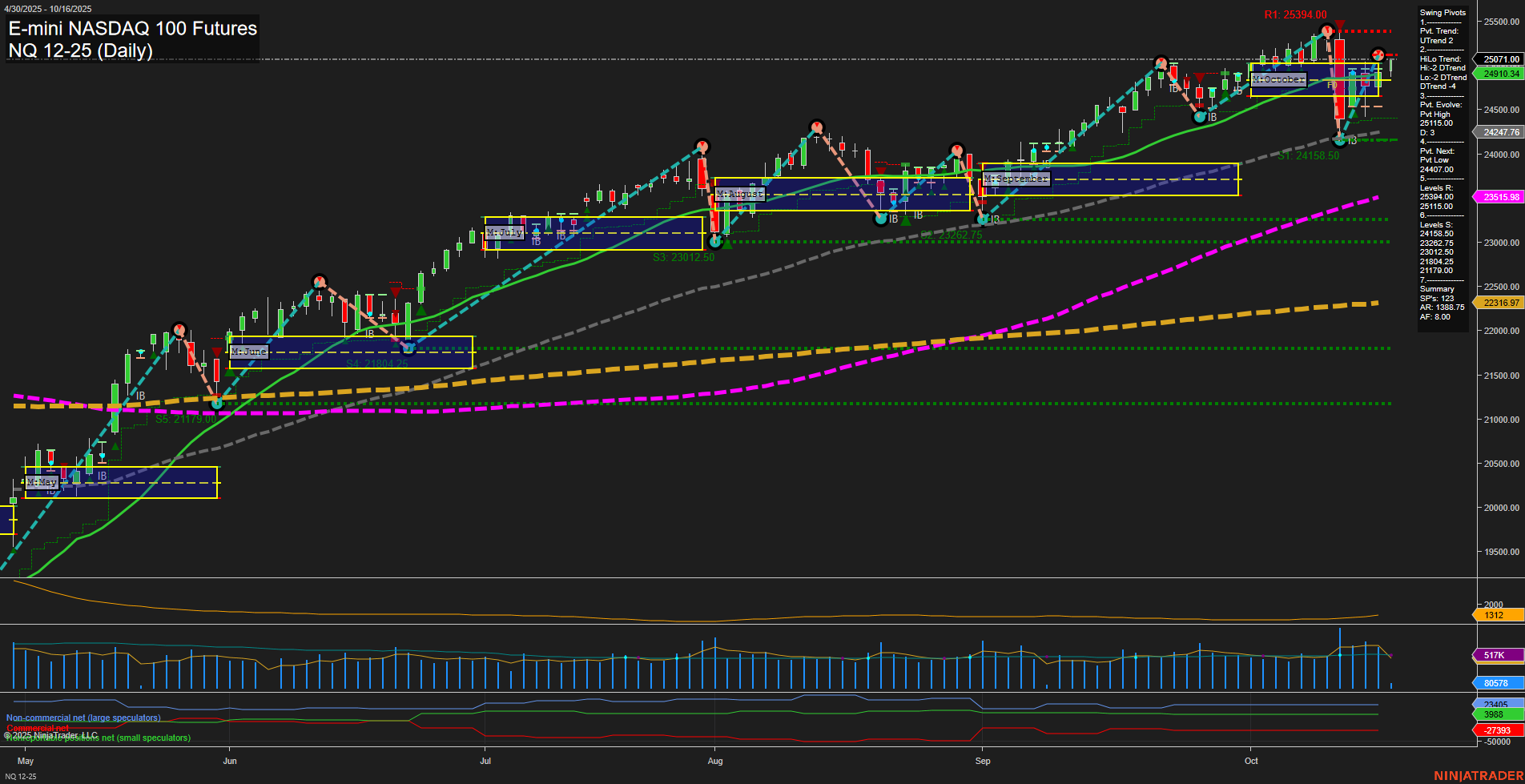This screenshot has width=1525, height=784.
Task: Expand the M:September monthly range box label
Action: 1016,179
